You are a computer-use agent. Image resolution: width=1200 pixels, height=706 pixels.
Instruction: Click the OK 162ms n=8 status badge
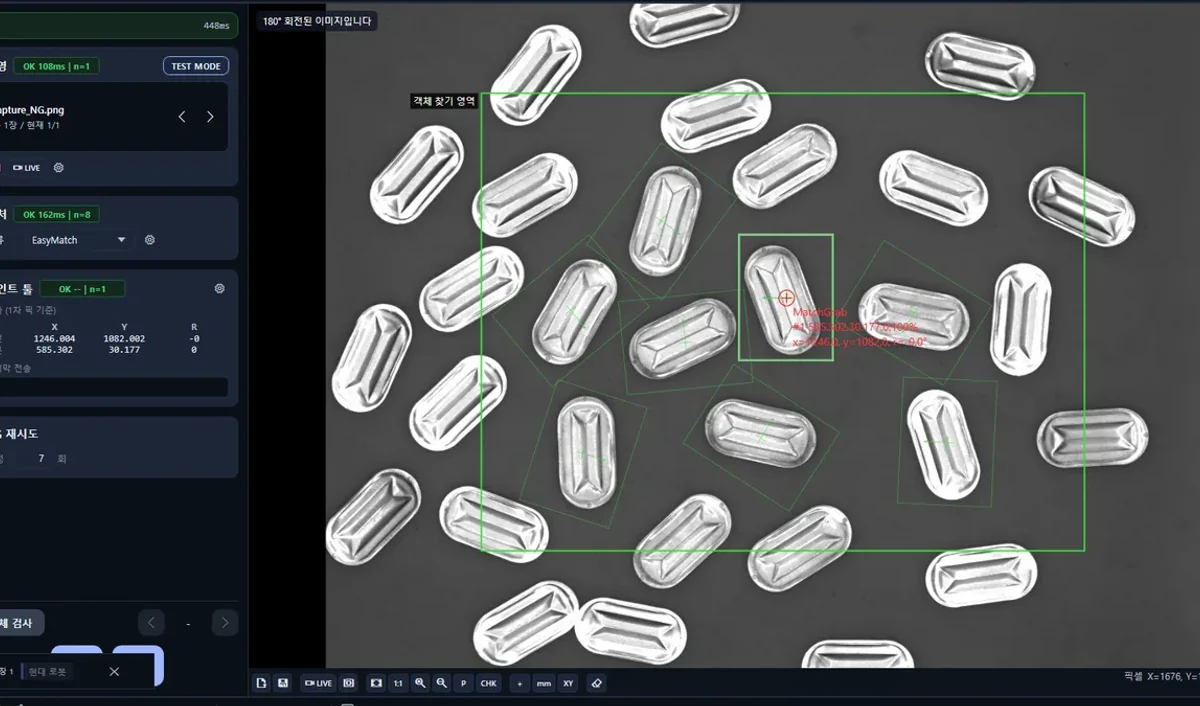tap(56, 214)
